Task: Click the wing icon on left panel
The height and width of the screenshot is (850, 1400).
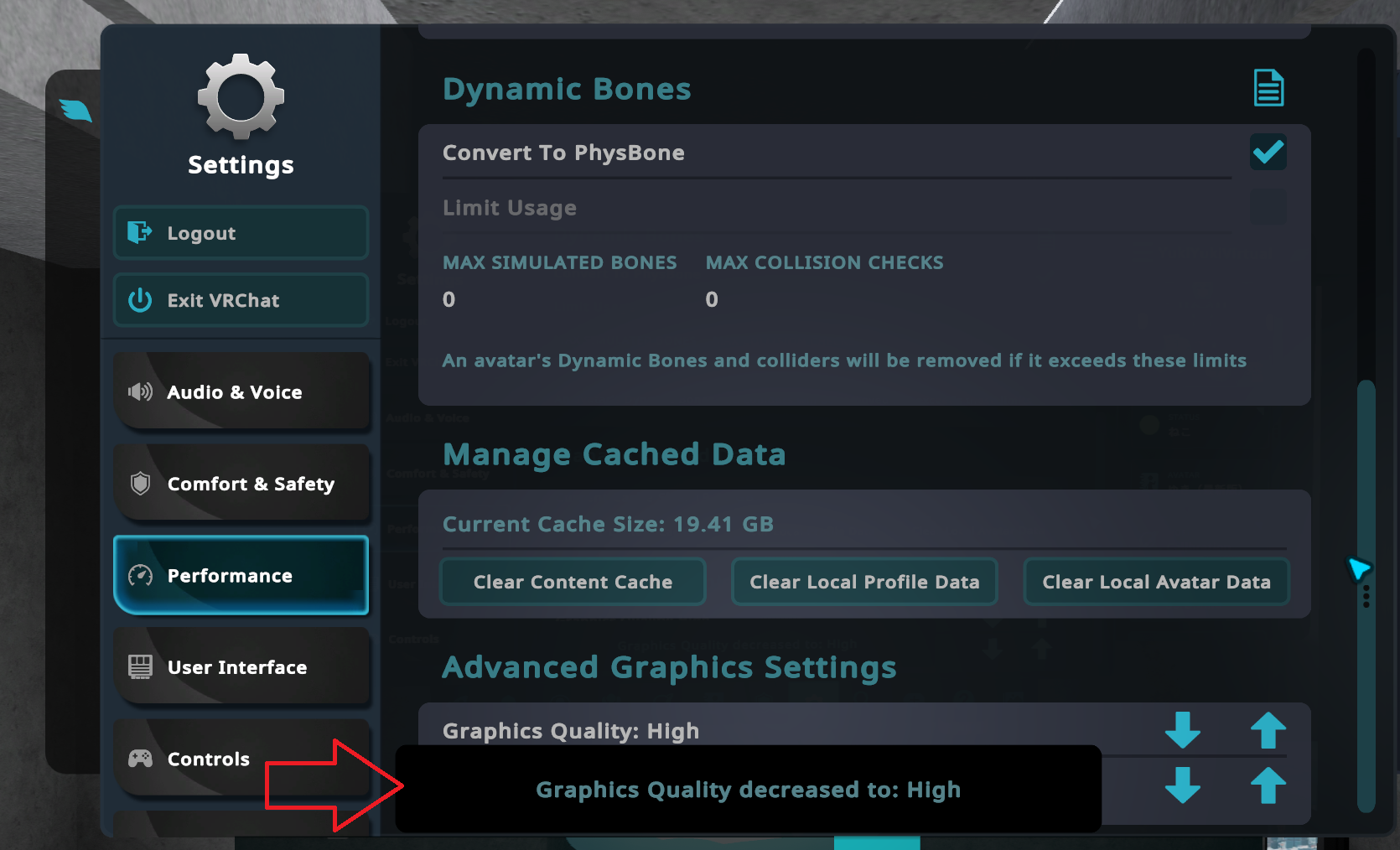Action: [x=75, y=110]
